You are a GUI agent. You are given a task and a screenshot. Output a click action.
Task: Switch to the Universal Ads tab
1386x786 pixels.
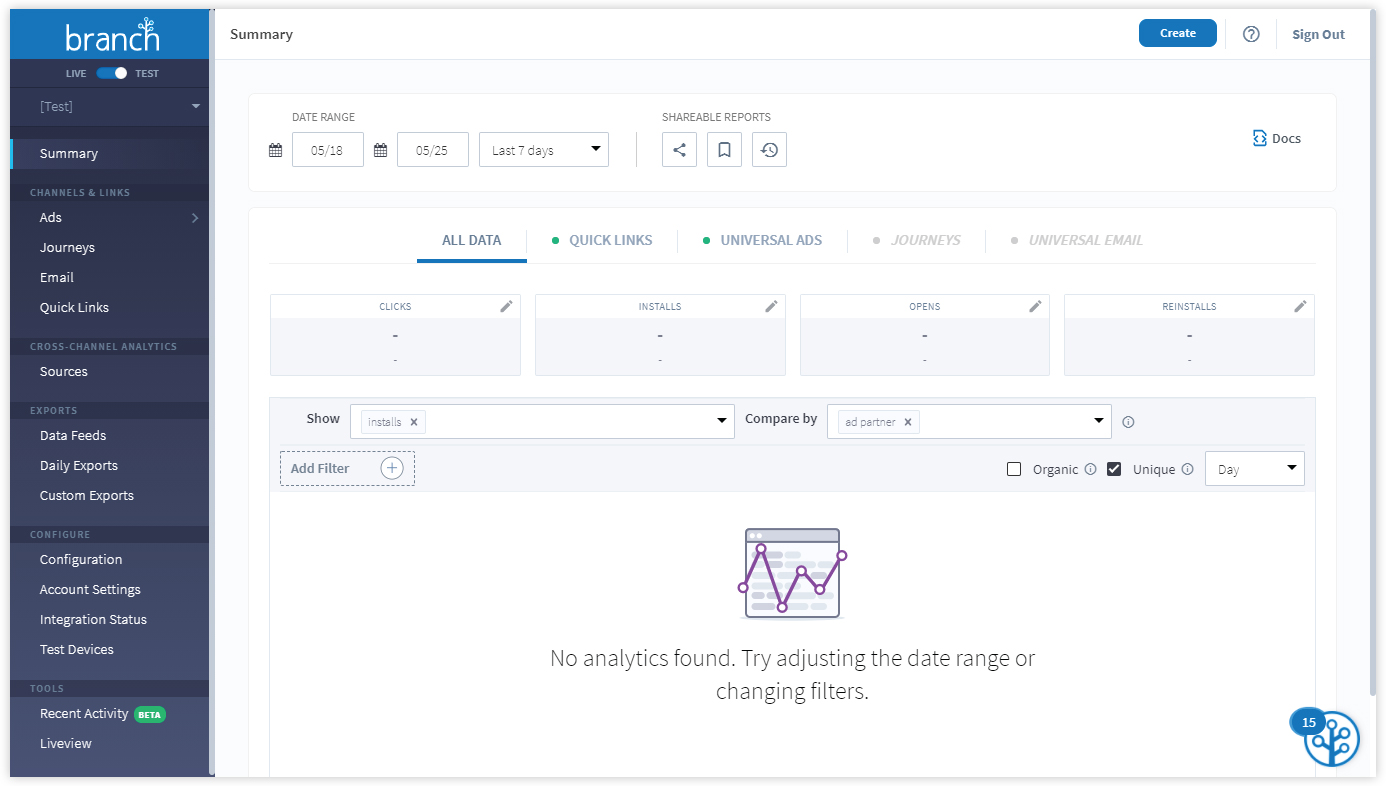coord(771,240)
